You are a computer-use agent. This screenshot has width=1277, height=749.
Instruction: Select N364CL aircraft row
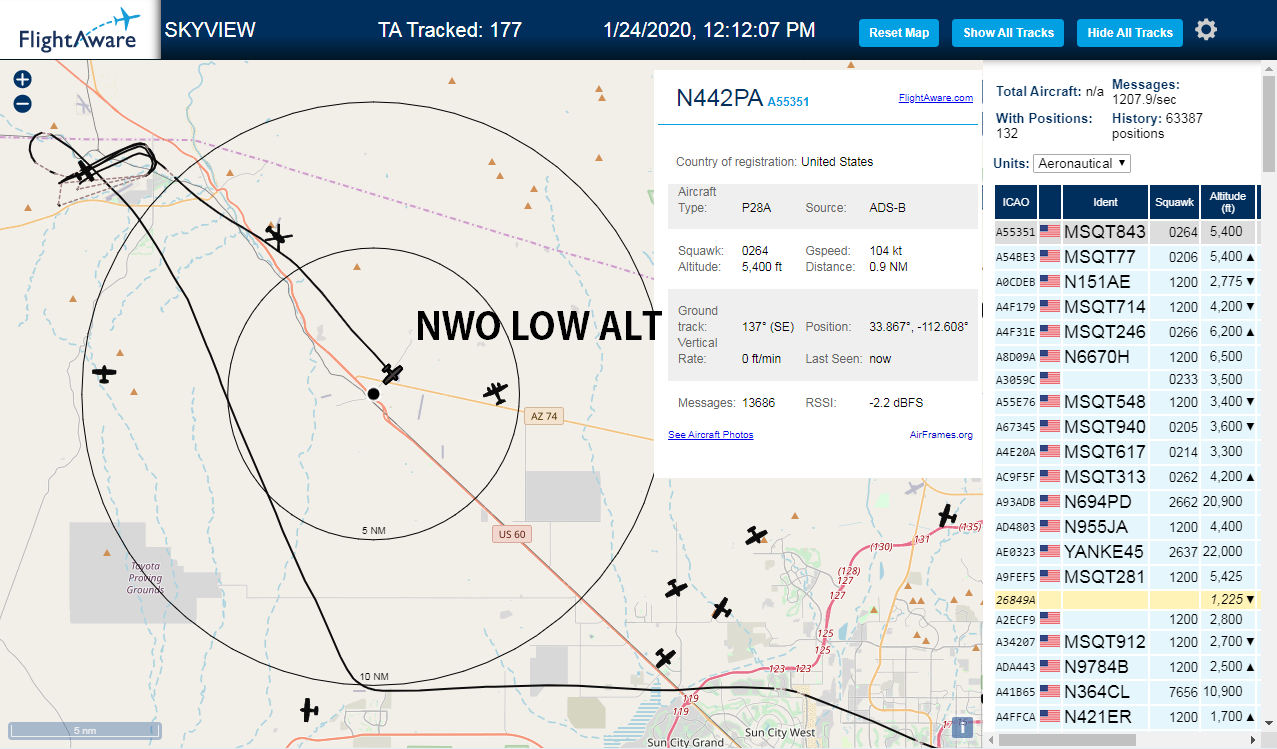[x=1127, y=692]
